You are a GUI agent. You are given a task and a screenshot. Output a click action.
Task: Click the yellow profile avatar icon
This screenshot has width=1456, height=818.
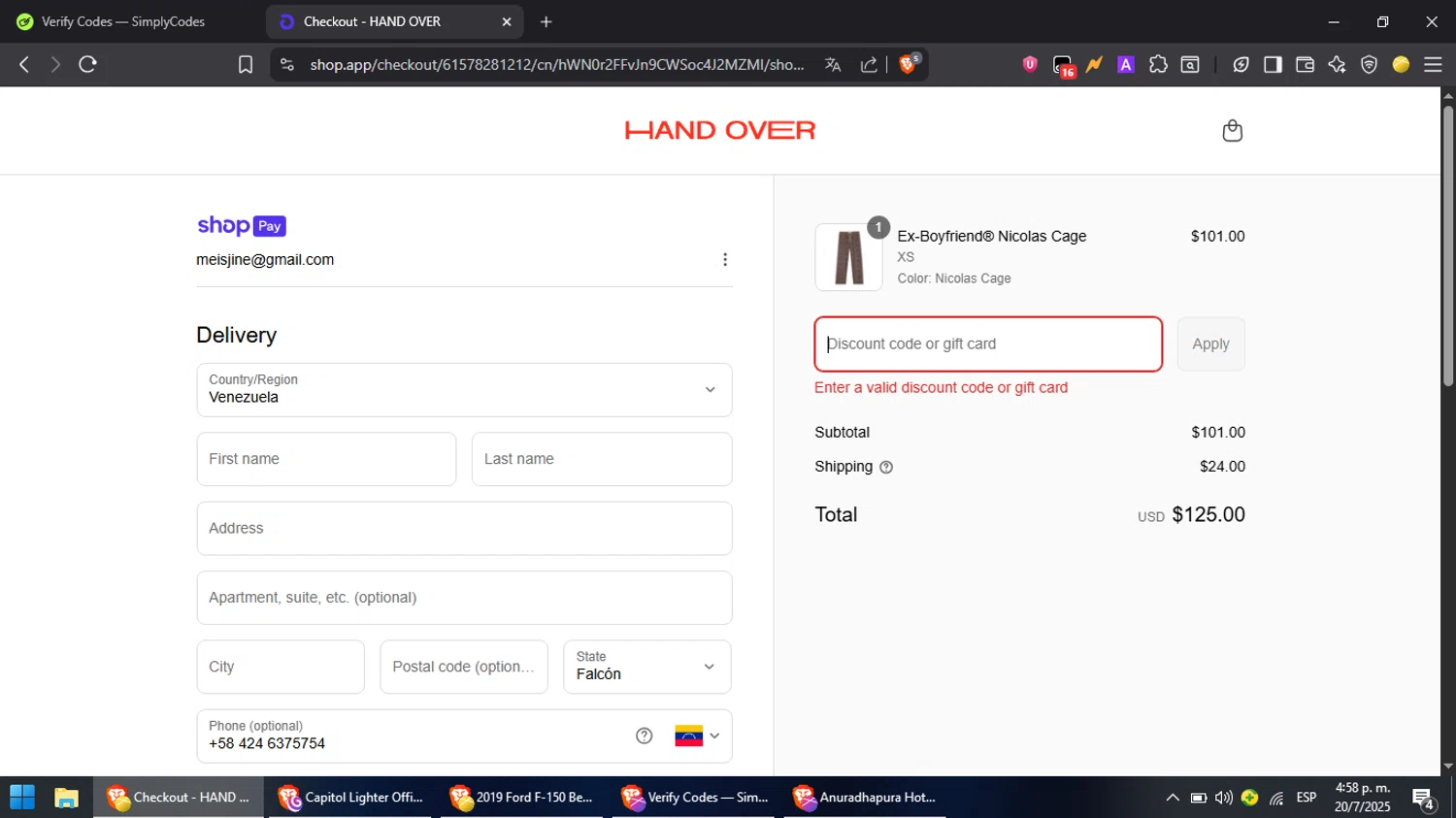1401,64
